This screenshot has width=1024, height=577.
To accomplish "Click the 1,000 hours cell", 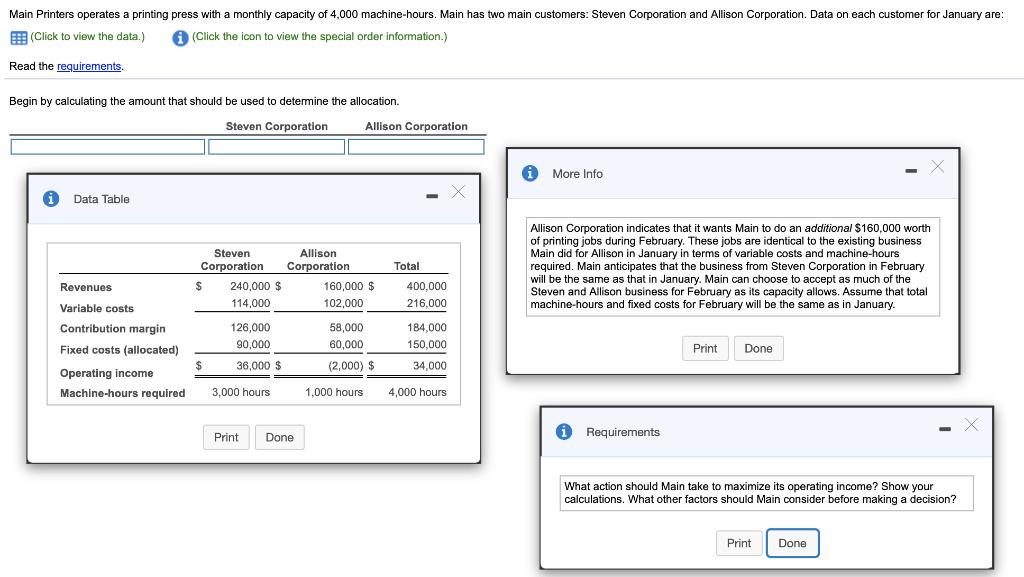I will coord(334,392).
